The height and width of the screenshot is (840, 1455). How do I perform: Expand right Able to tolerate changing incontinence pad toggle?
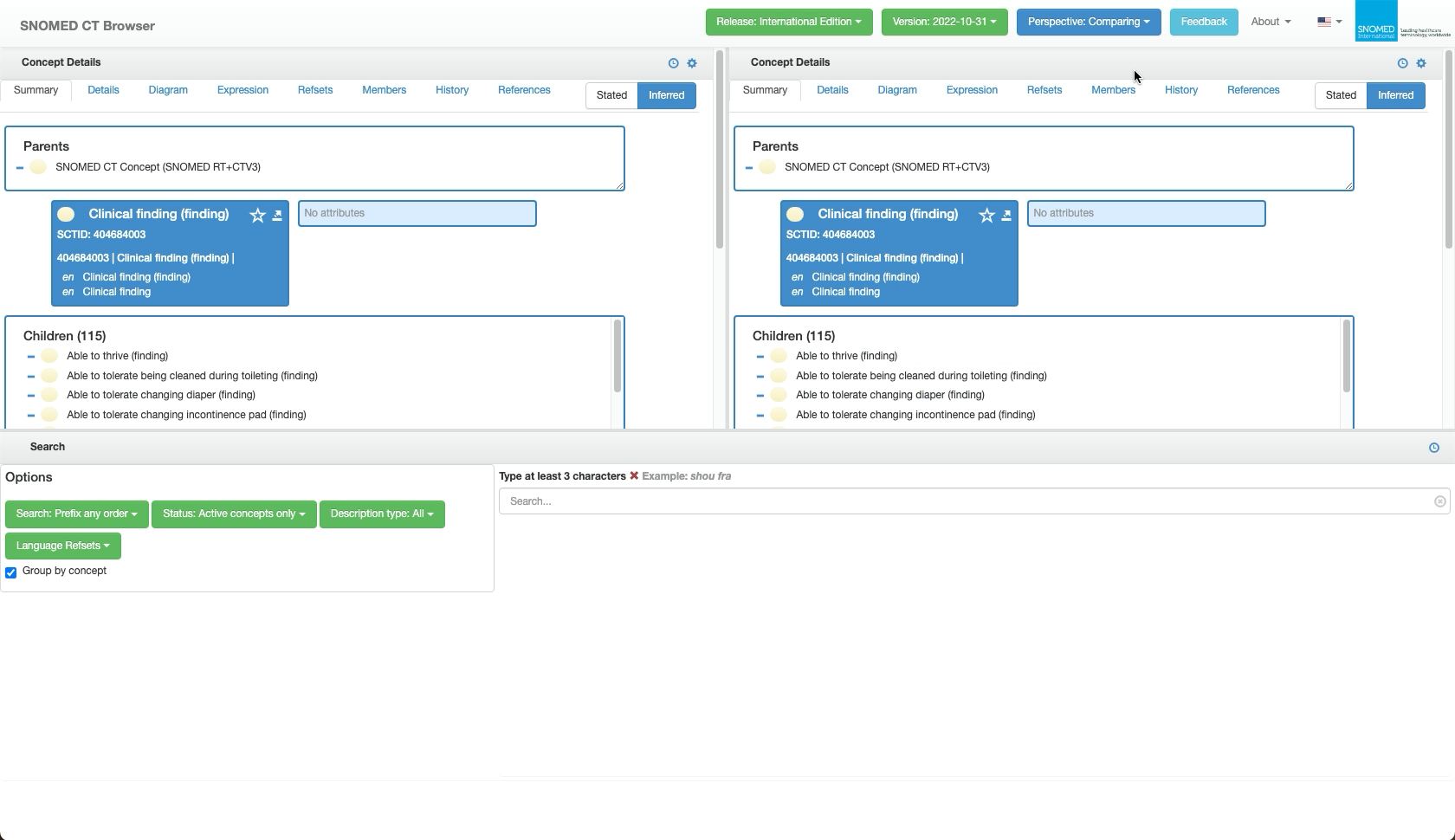760,415
